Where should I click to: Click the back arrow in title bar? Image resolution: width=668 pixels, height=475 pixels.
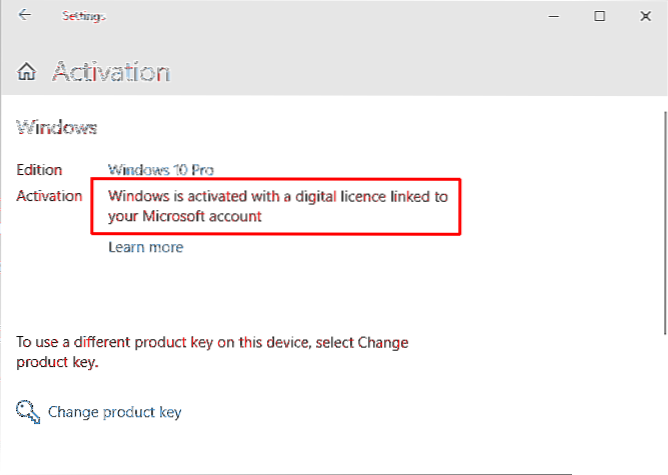click(25, 16)
